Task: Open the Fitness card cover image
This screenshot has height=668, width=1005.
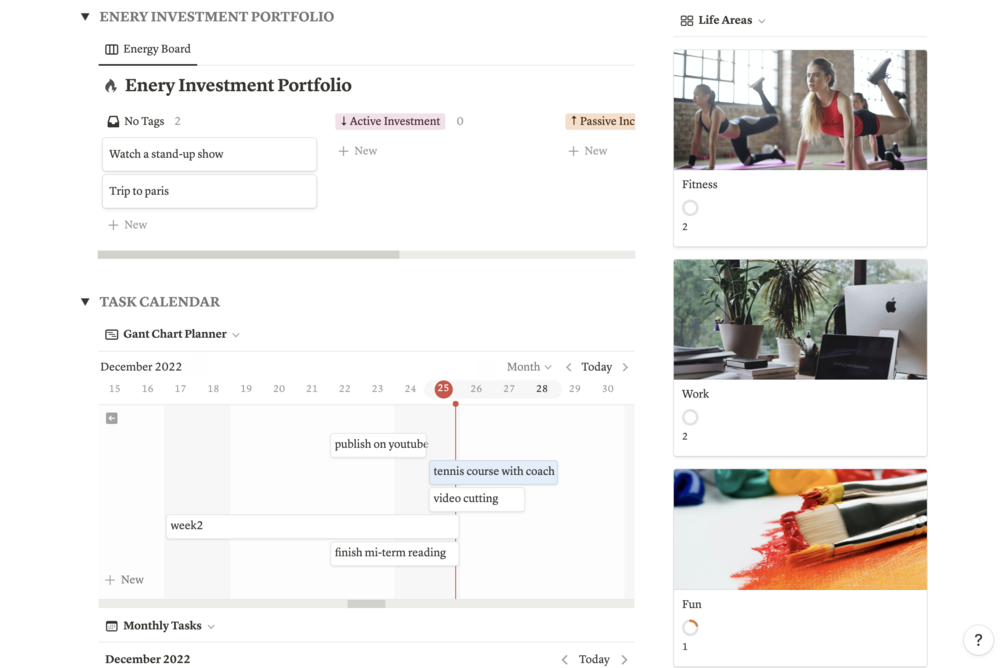Action: point(800,110)
